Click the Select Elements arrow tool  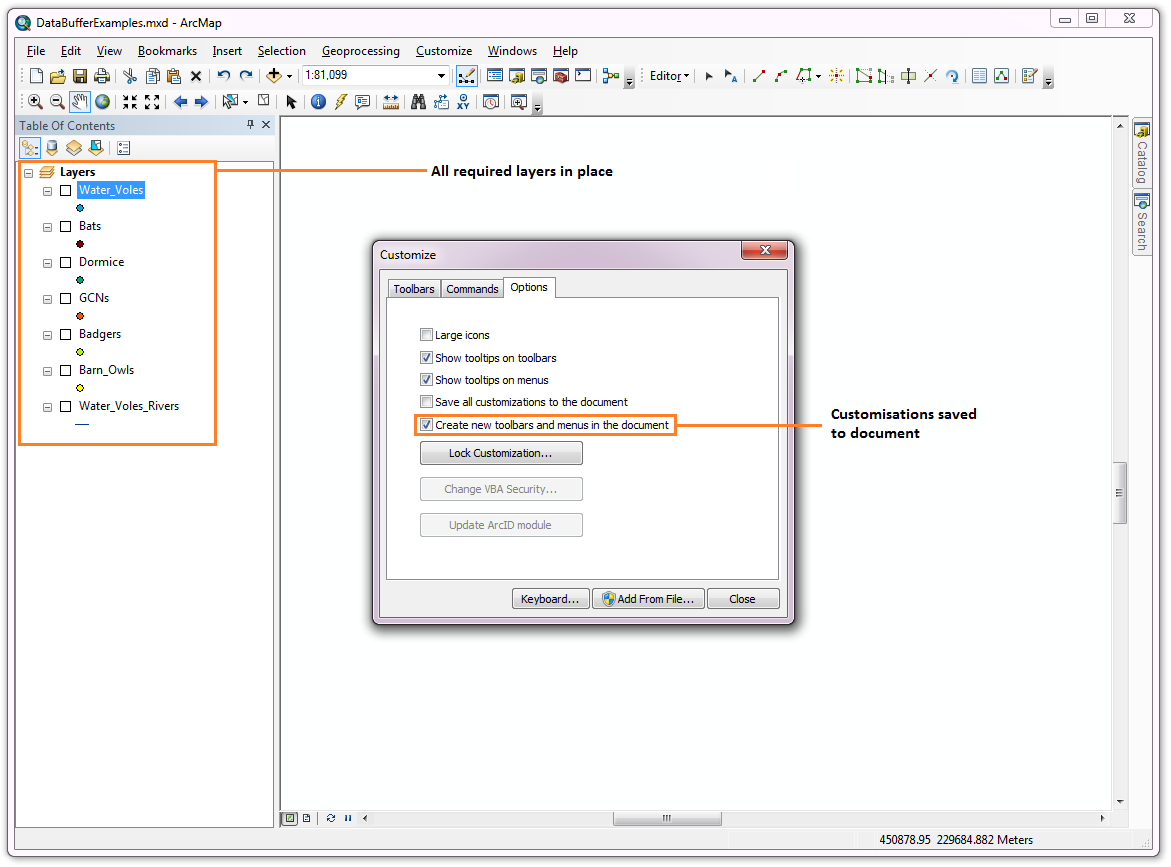click(291, 102)
